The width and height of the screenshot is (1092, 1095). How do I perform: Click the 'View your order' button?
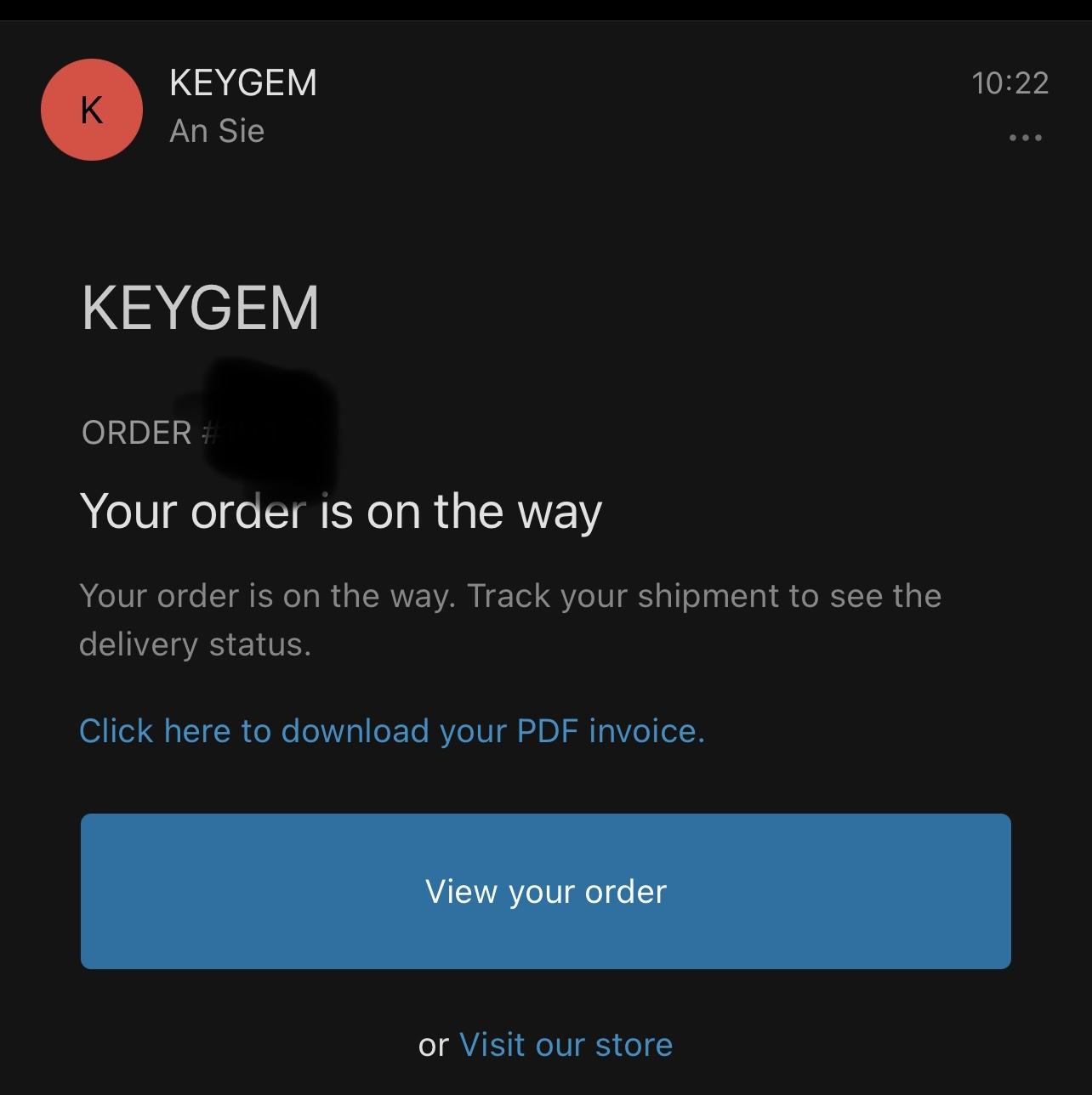pos(546,891)
